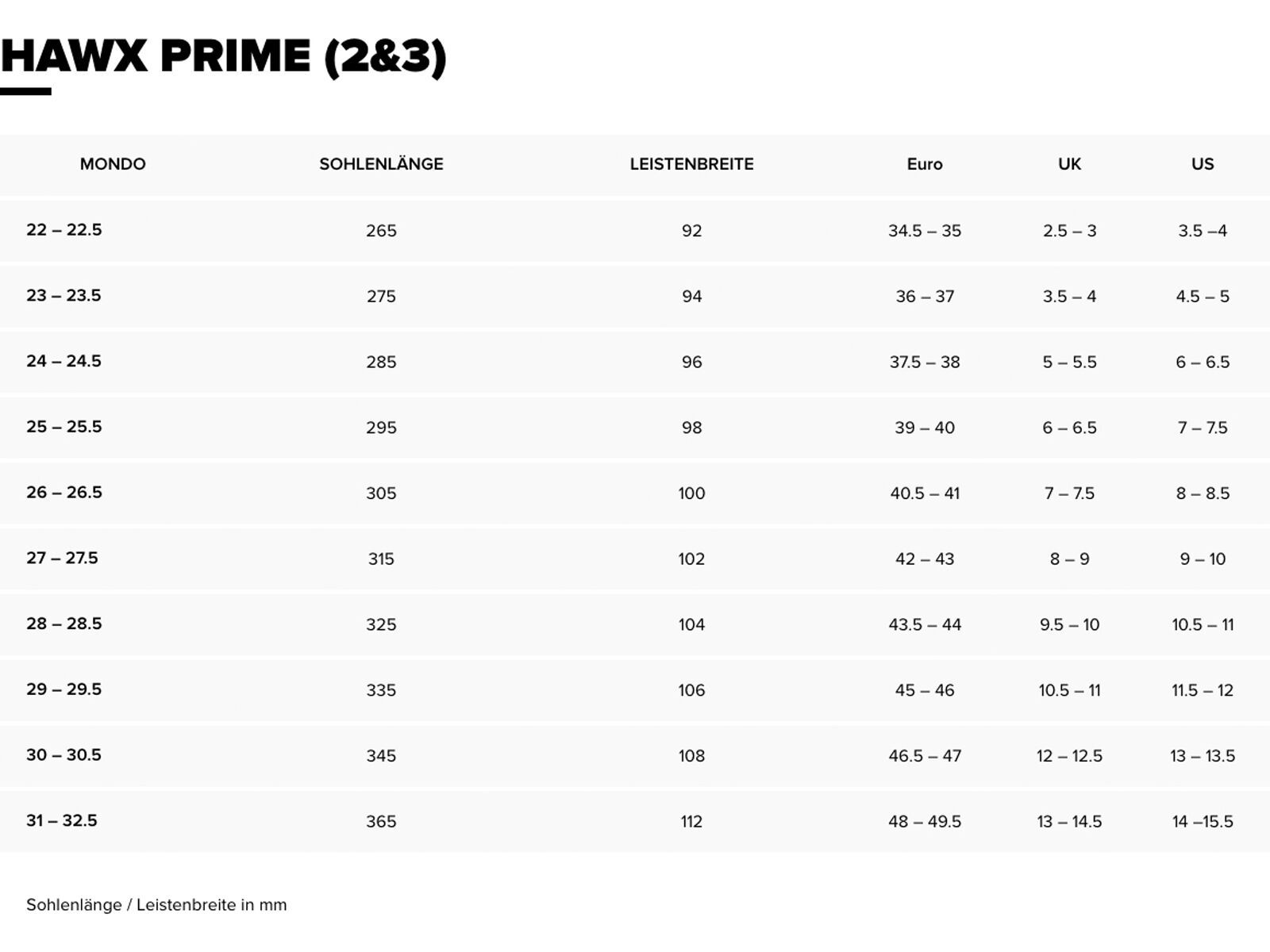Click the 275 sole length value
Viewport: 1270px width, 952px height.
(x=381, y=296)
